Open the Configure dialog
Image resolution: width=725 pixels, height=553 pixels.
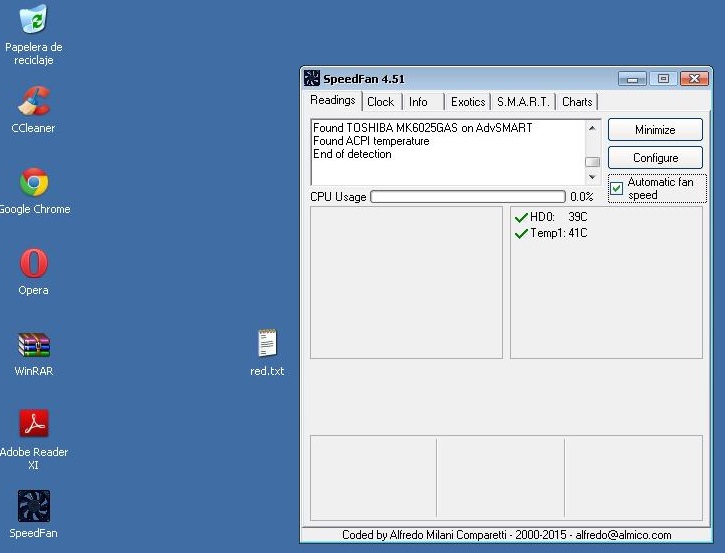click(655, 158)
